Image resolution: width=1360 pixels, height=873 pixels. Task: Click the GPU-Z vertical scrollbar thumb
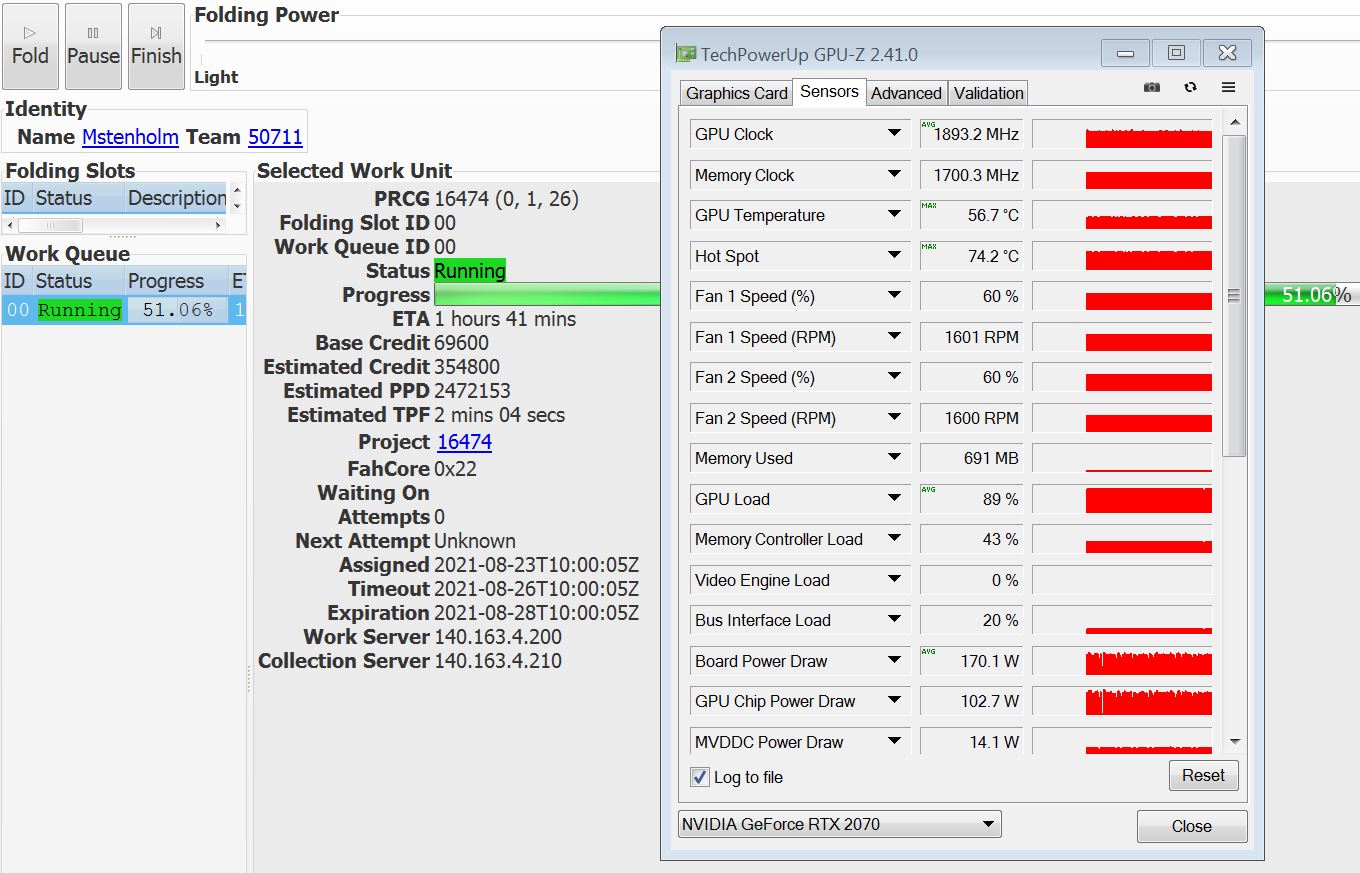[1234, 295]
